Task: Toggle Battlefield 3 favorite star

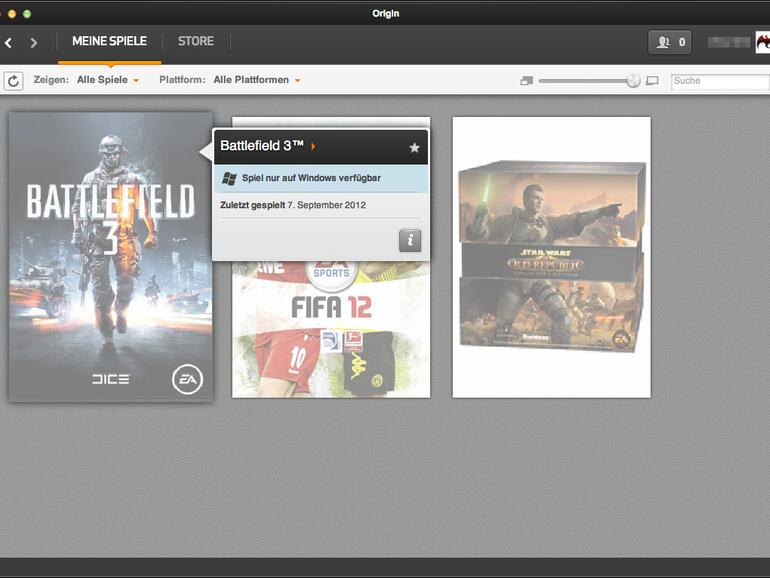Action: point(414,147)
